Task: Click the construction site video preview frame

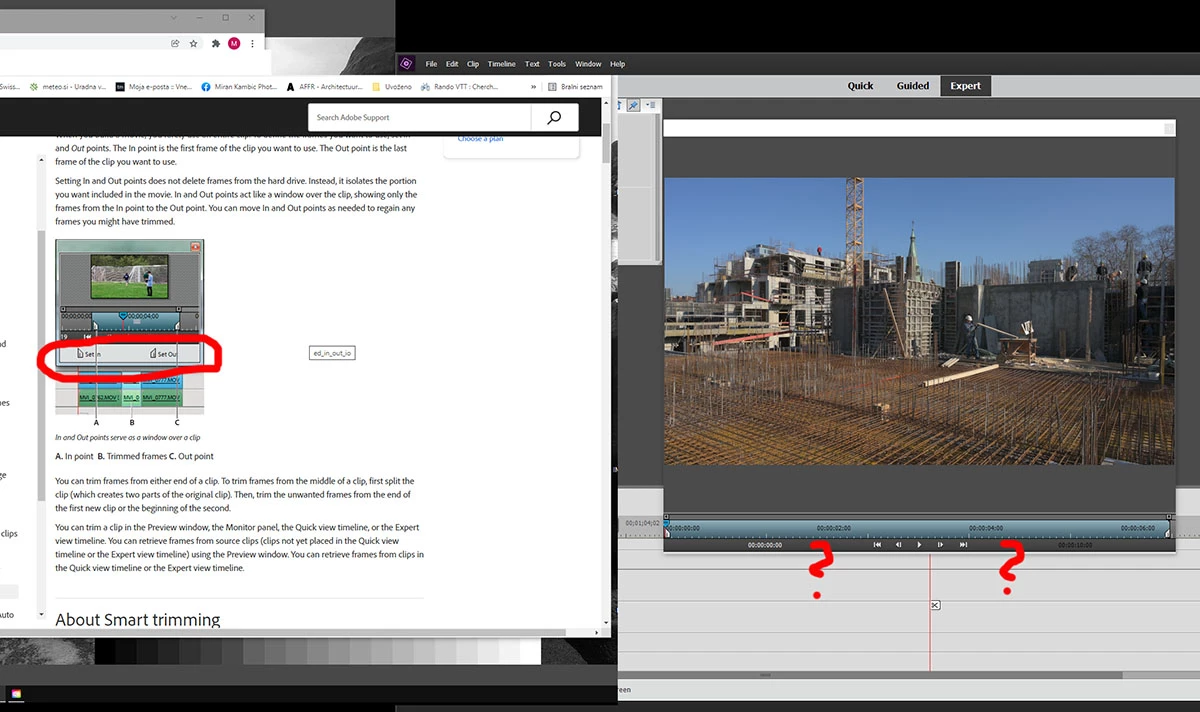Action: pyautogui.click(x=919, y=321)
